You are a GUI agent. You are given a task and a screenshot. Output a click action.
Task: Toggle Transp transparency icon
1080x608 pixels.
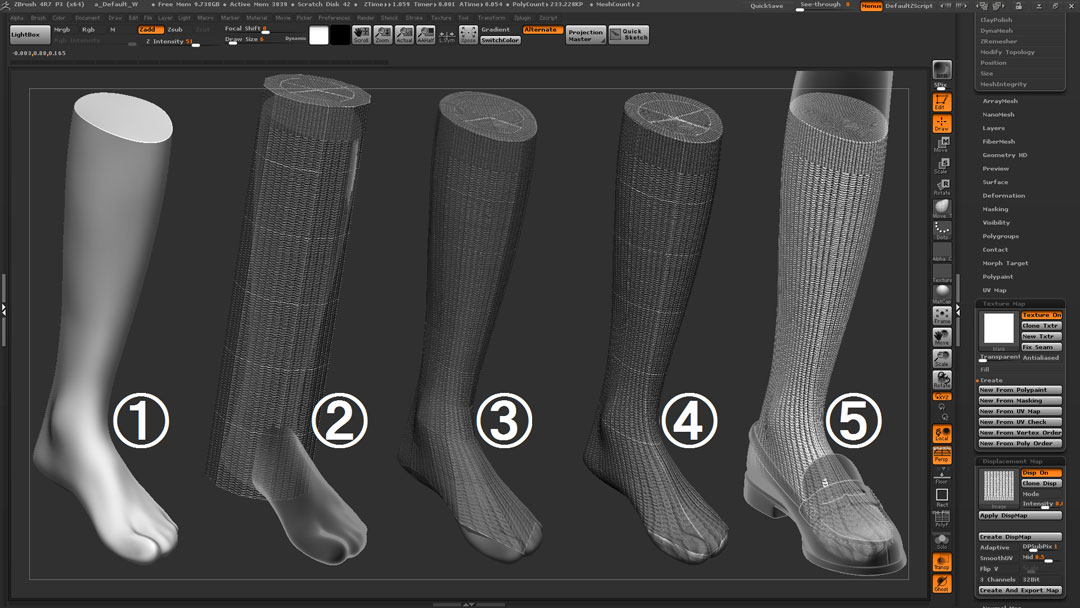pos(942,562)
